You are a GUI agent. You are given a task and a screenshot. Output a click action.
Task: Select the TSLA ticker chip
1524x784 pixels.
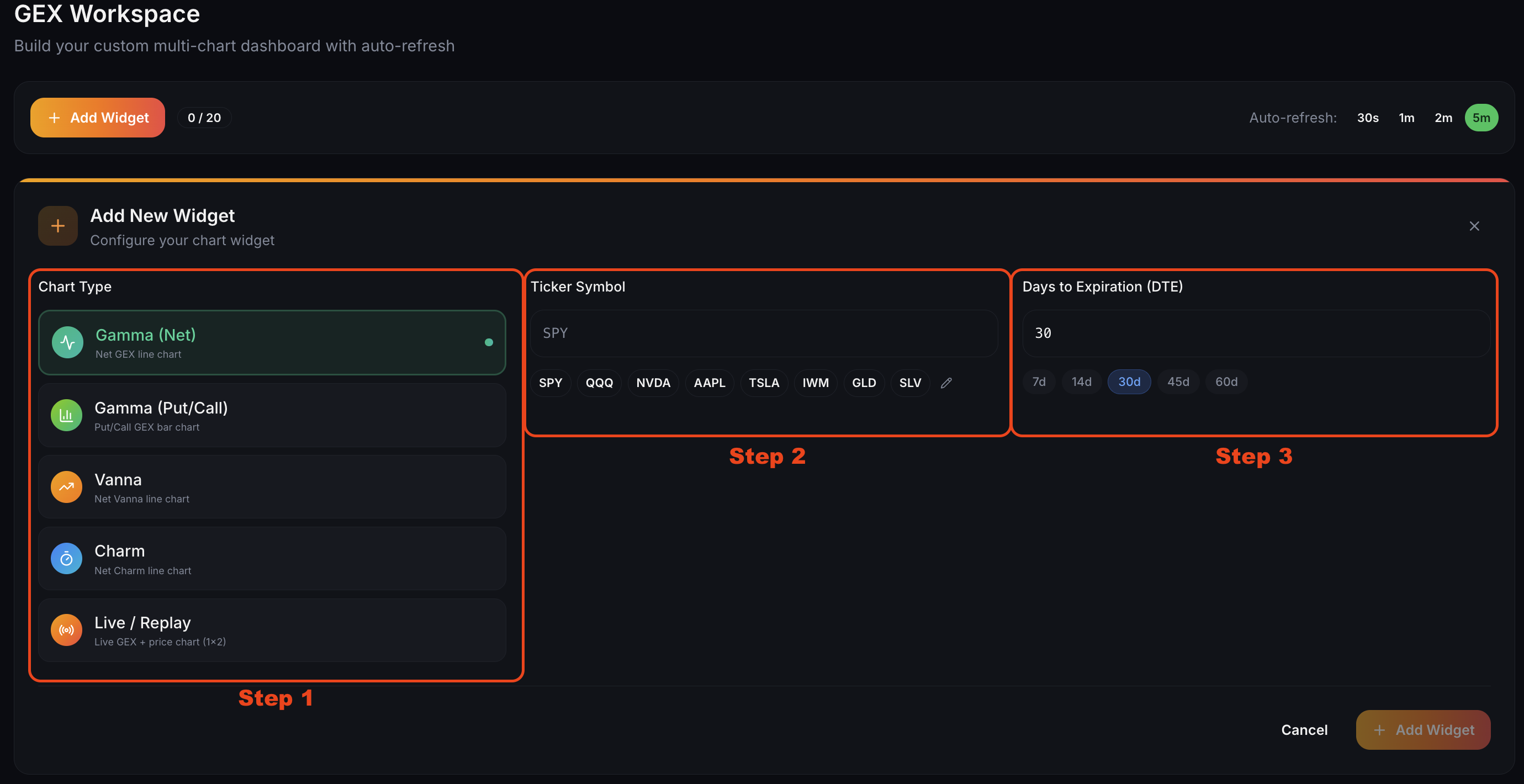point(764,383)
